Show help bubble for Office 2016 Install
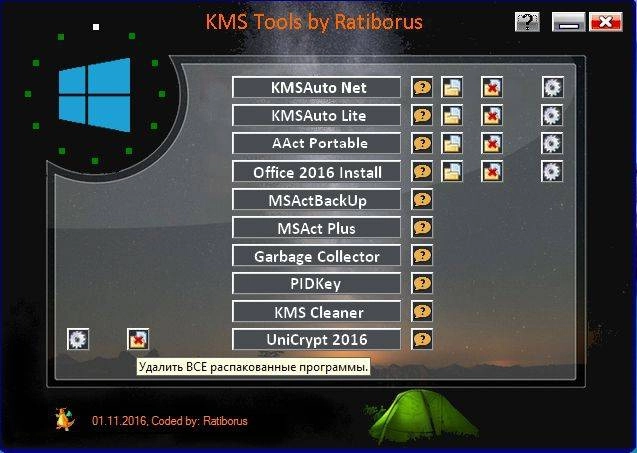637x453 pixels. [x=422, y=171]
